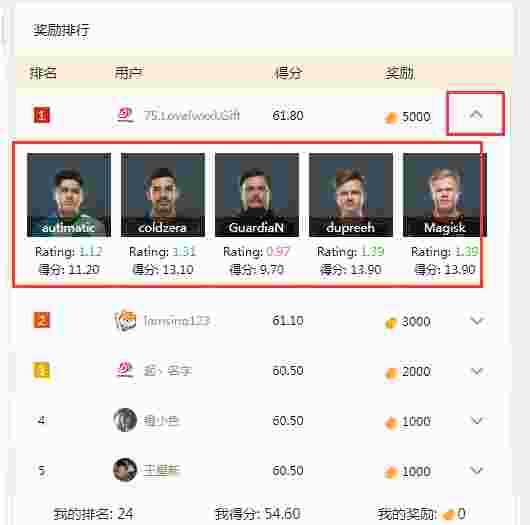The width and height of the screenshot is (530, 525).
Task: Click the second-place user's avatar
Action: [125, 320]
